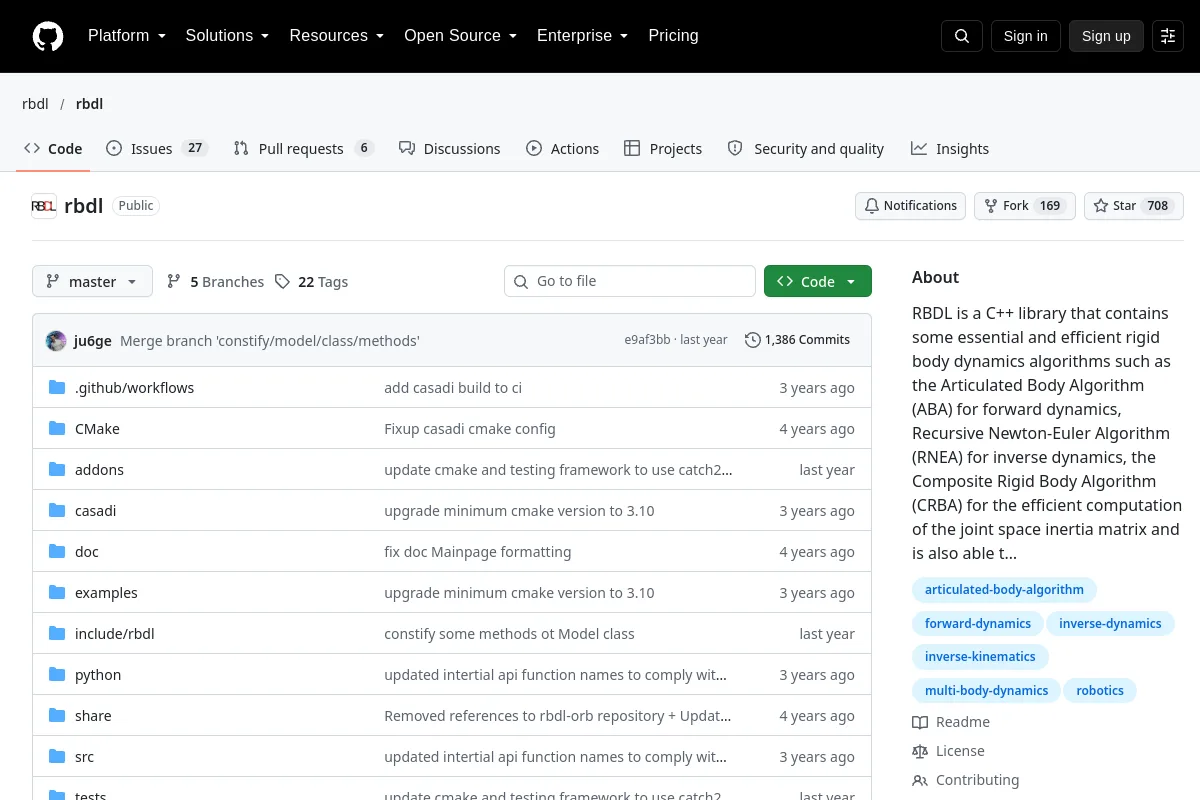Click the history clock icon by Commits
The width and height of the screenshot is (1200, 800).
pyautogui.click(x=753, y=340)
